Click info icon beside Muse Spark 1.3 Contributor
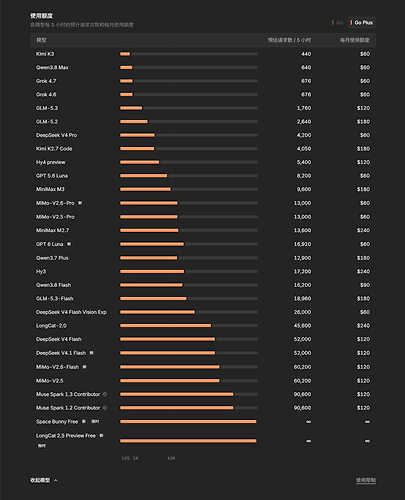This screenshot has height=500, width=405. coord(105,394)
